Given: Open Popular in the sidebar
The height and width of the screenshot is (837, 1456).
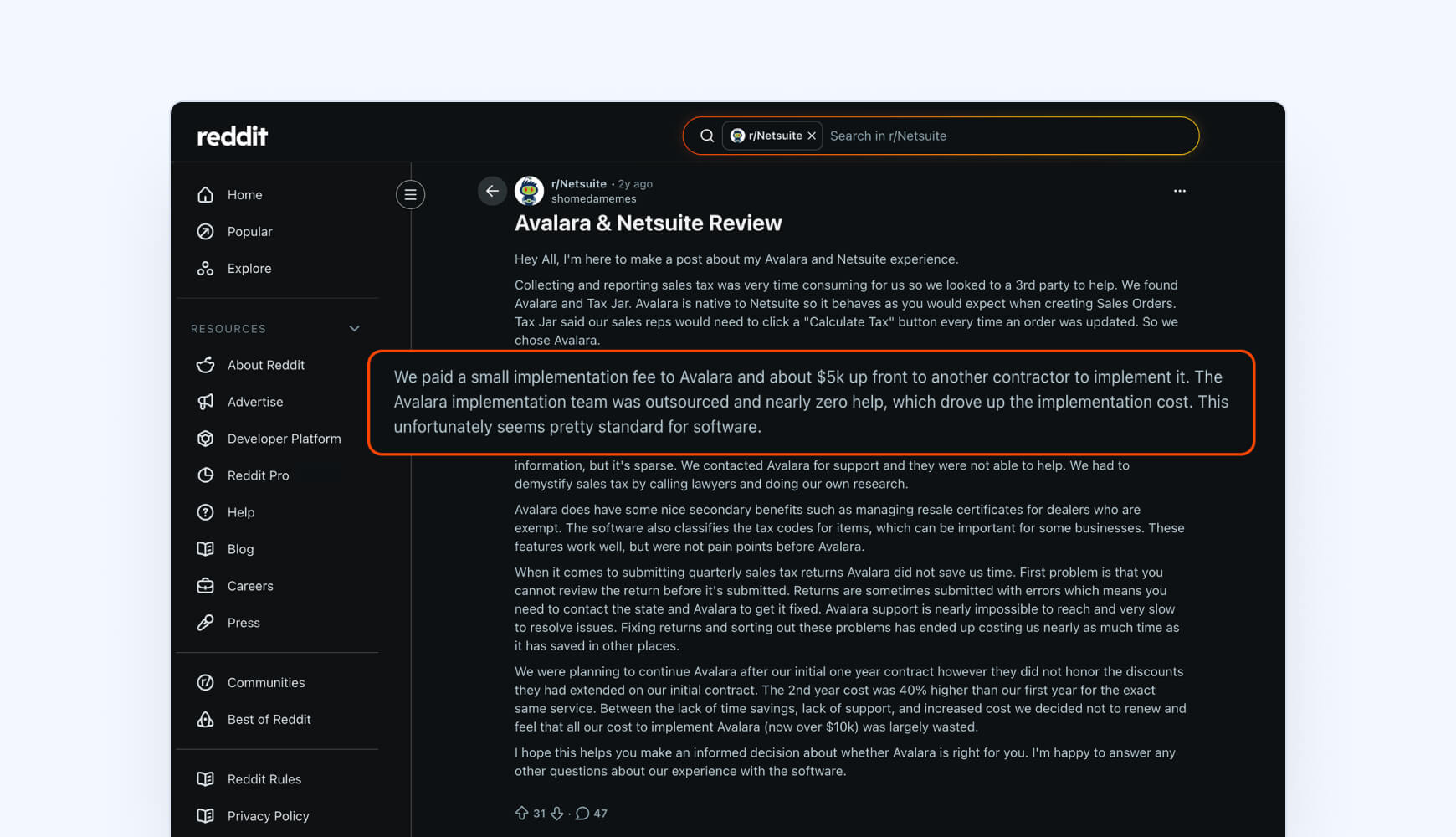Looking at the screenshot, I should click(x=249, y=232).
